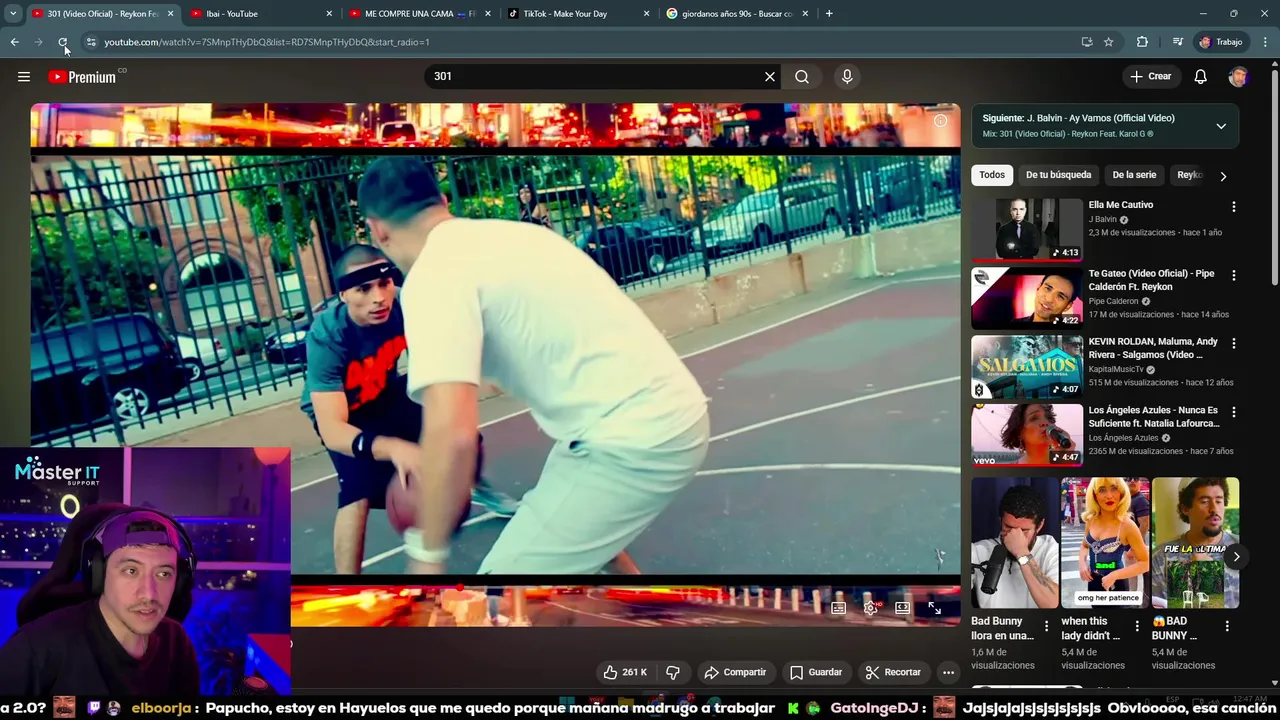
Task: Open options menu for Salgamos video
Action: 1233,343
